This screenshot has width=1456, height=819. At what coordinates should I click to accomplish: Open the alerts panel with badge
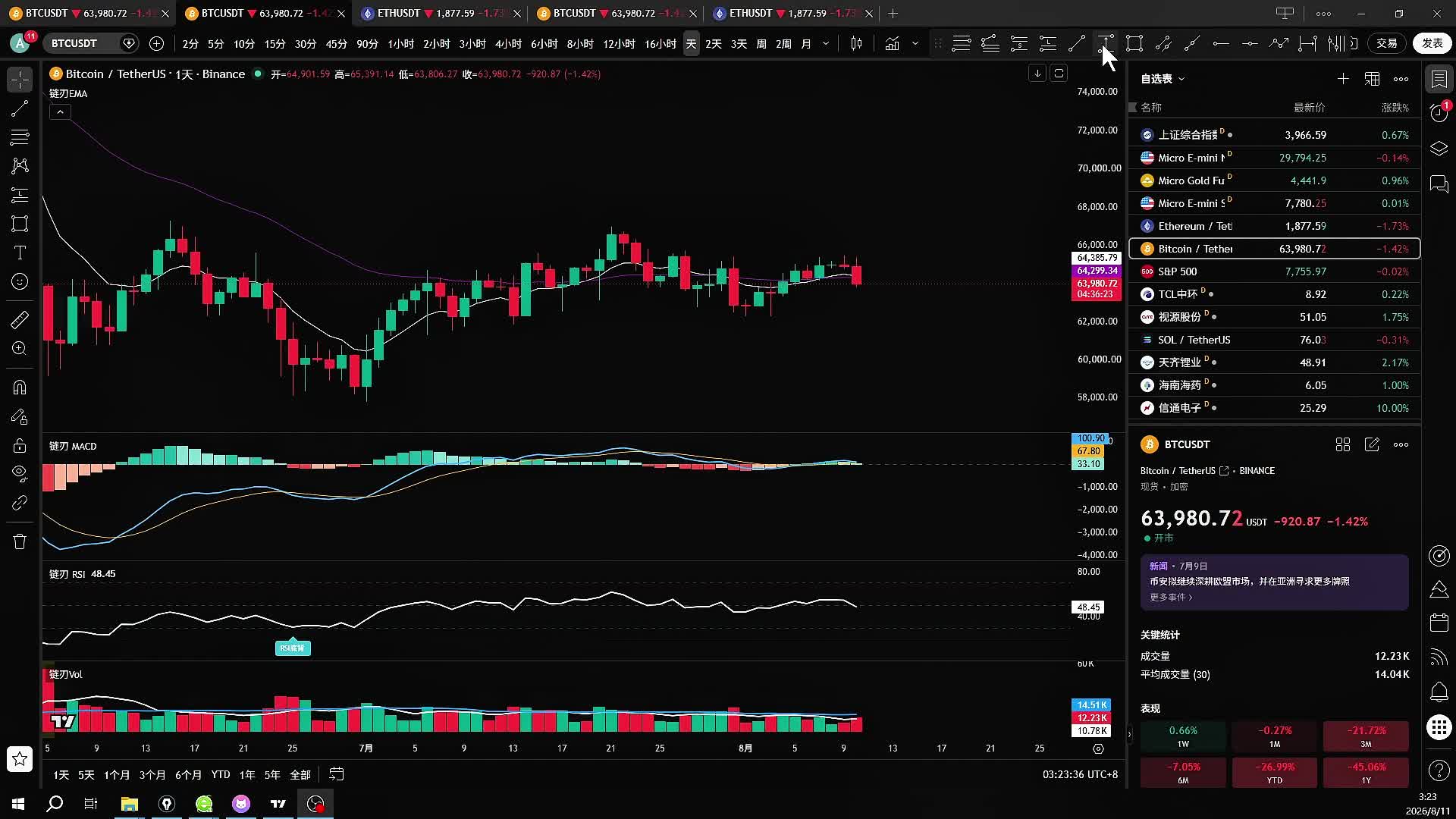coord(1439,112)
